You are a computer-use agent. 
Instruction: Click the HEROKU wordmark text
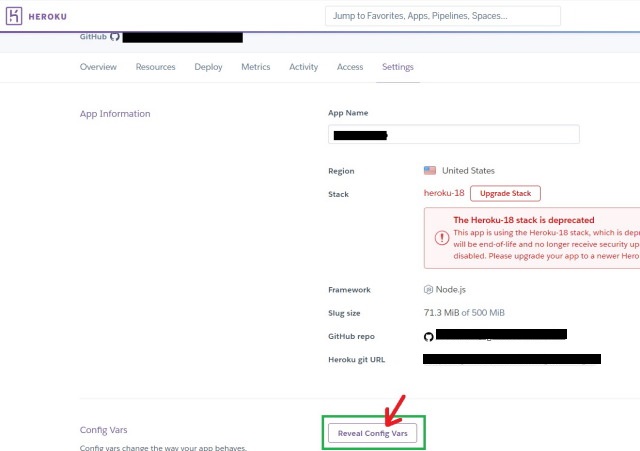coord(47,17)
